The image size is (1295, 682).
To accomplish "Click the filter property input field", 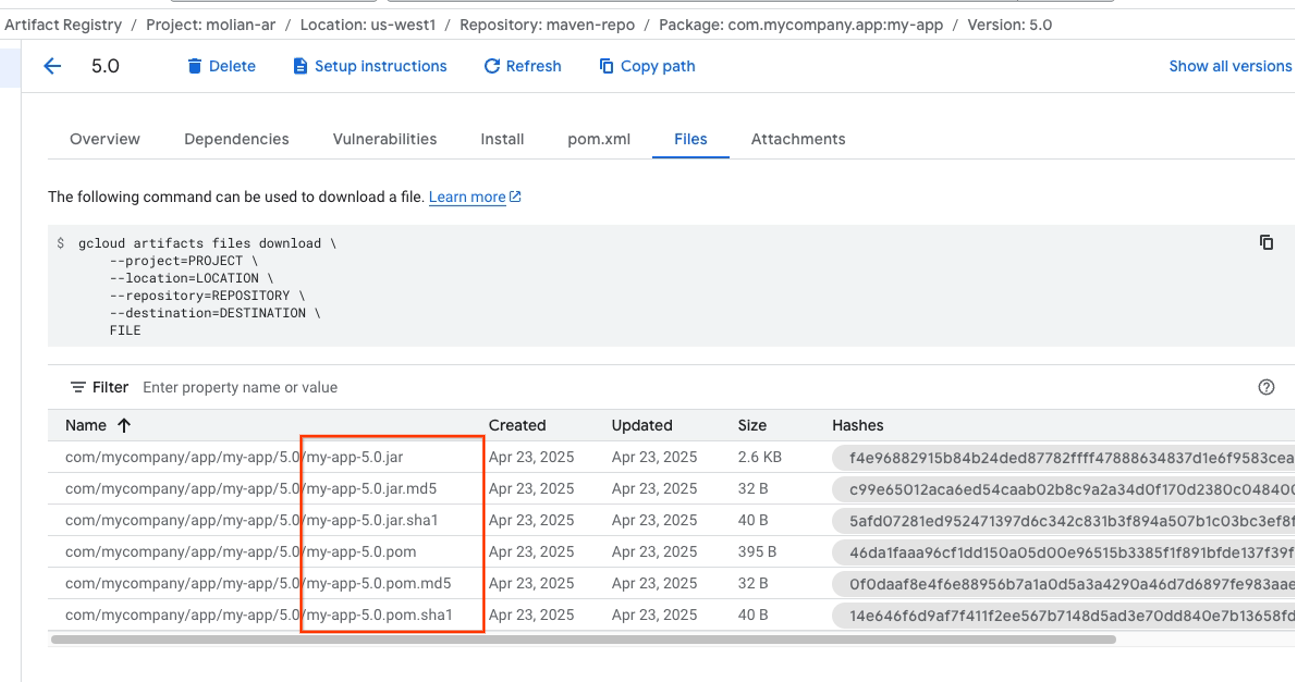I will [240, 387].
